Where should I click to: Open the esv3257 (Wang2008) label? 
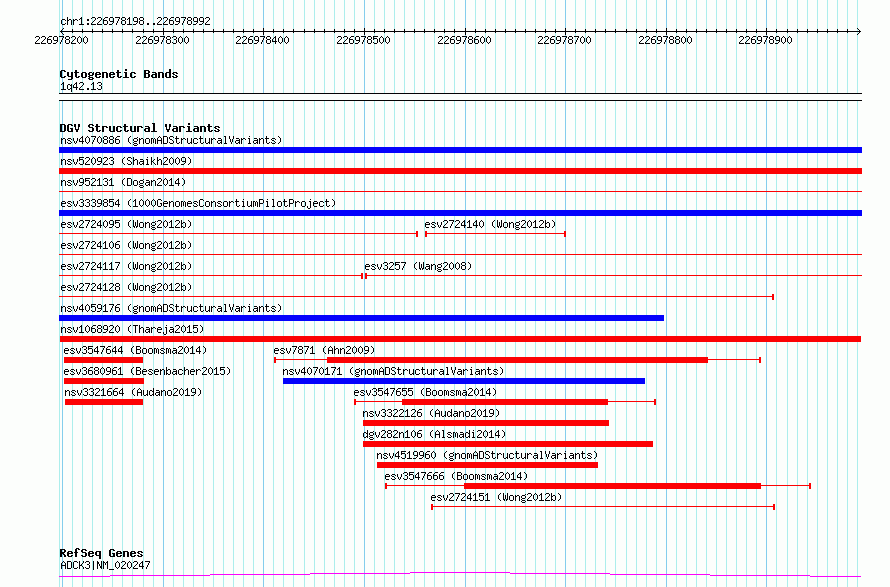coord(418,266)
